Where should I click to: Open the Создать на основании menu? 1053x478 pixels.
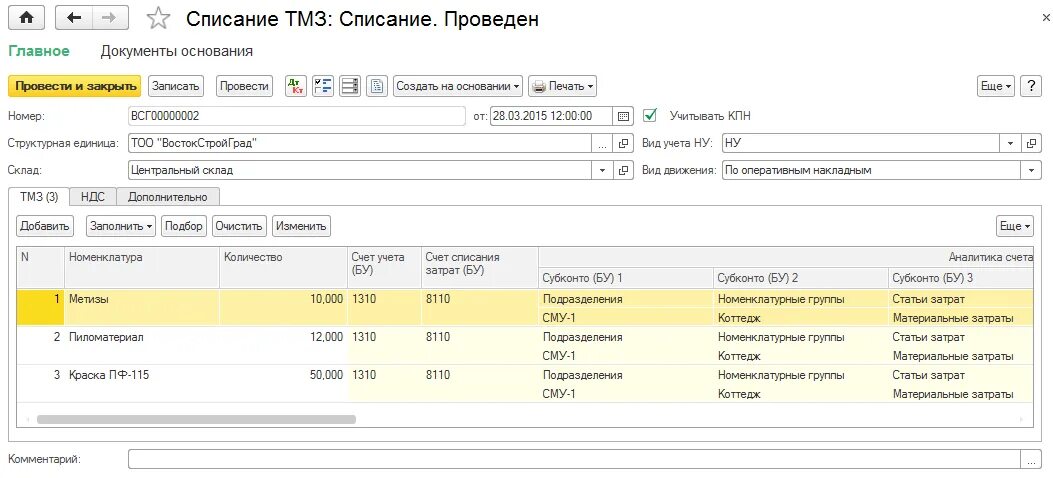pyautogui.click(x=458, y=86)
